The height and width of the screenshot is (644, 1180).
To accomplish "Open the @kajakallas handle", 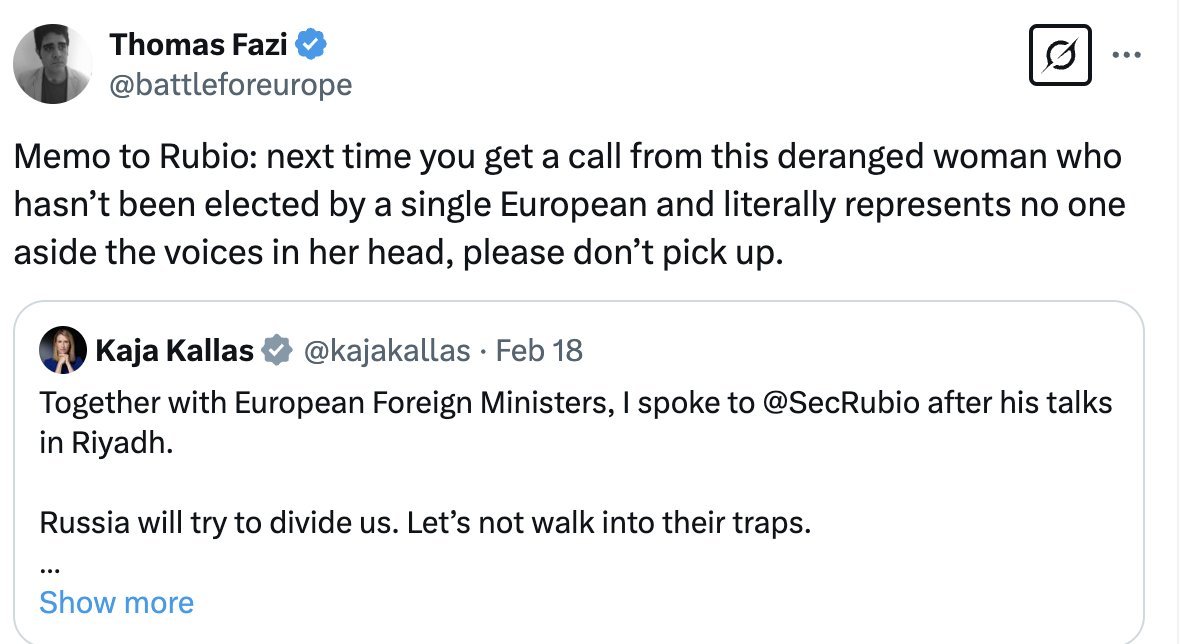I will [386, 351].
